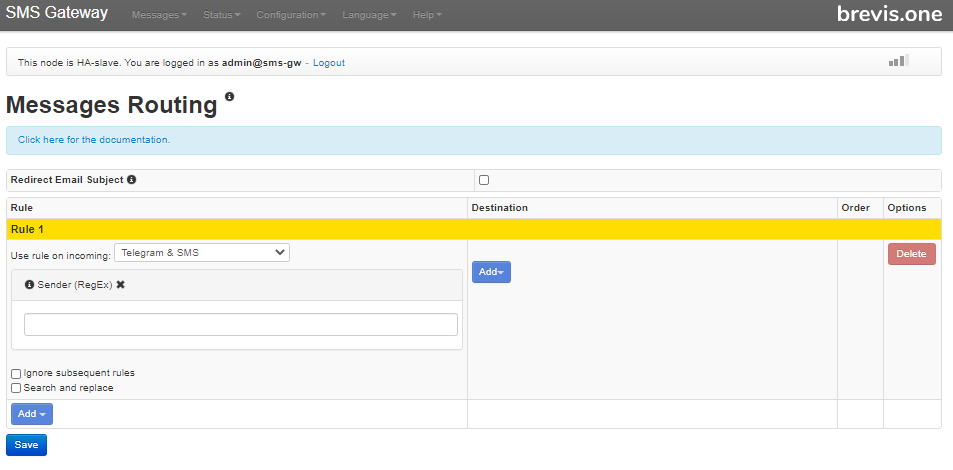Click the brevis.one logo
Screen dimensions: 953x470
click(x=890, y=15)
